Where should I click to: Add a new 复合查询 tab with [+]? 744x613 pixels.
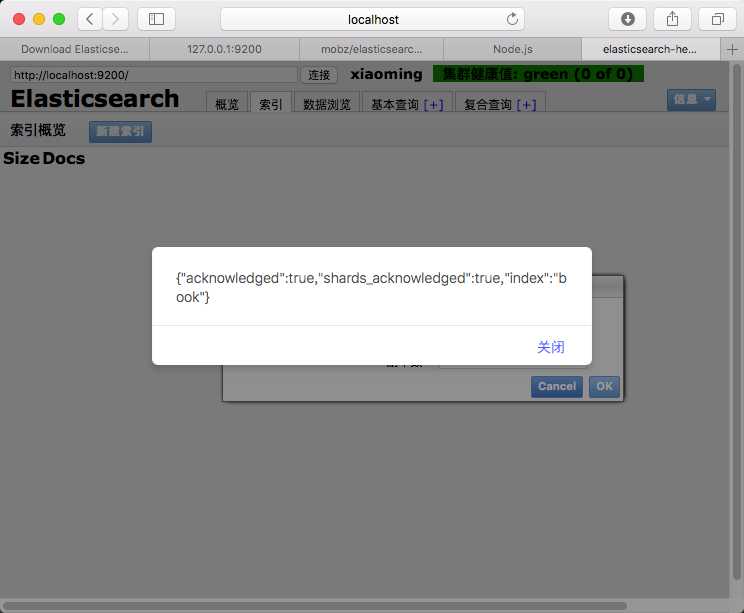(x=526, y=105)
